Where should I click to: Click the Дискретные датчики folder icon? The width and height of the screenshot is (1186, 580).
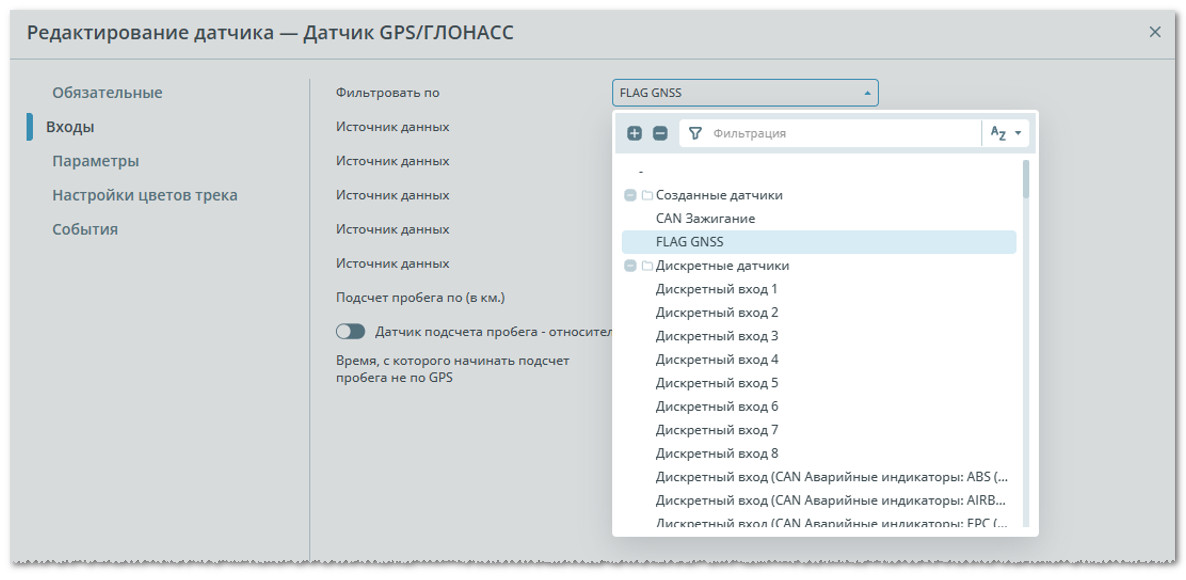click(647, 265)
